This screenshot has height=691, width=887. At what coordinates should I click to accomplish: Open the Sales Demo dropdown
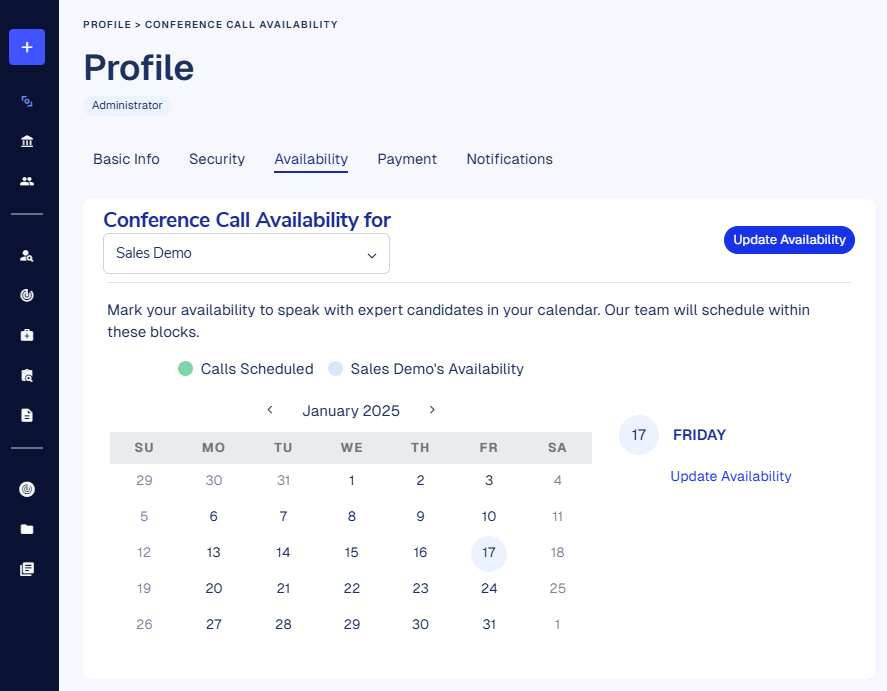coord(246,254)
